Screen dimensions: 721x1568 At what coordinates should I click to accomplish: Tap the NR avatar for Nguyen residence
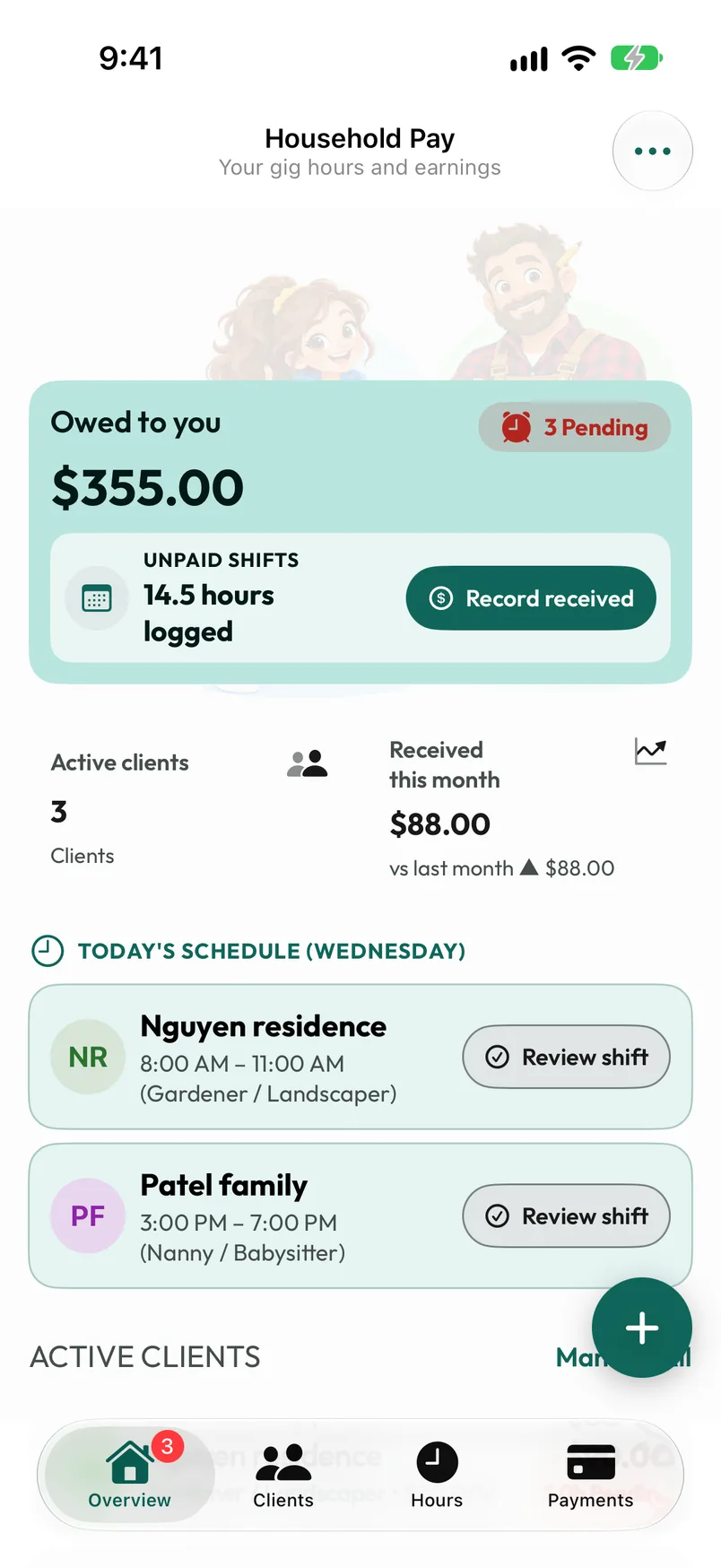(x=88, y=1057)
